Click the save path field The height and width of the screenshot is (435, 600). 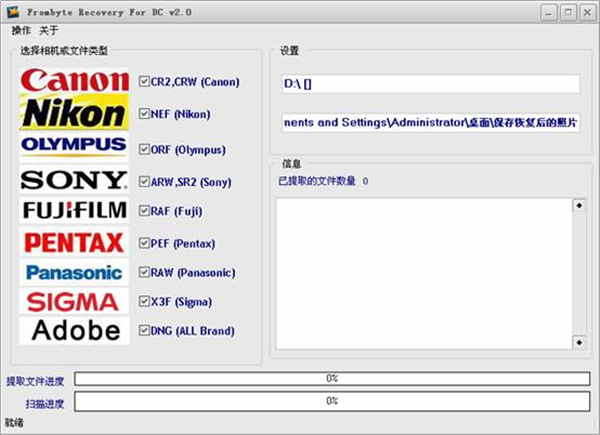click(429, 122)
